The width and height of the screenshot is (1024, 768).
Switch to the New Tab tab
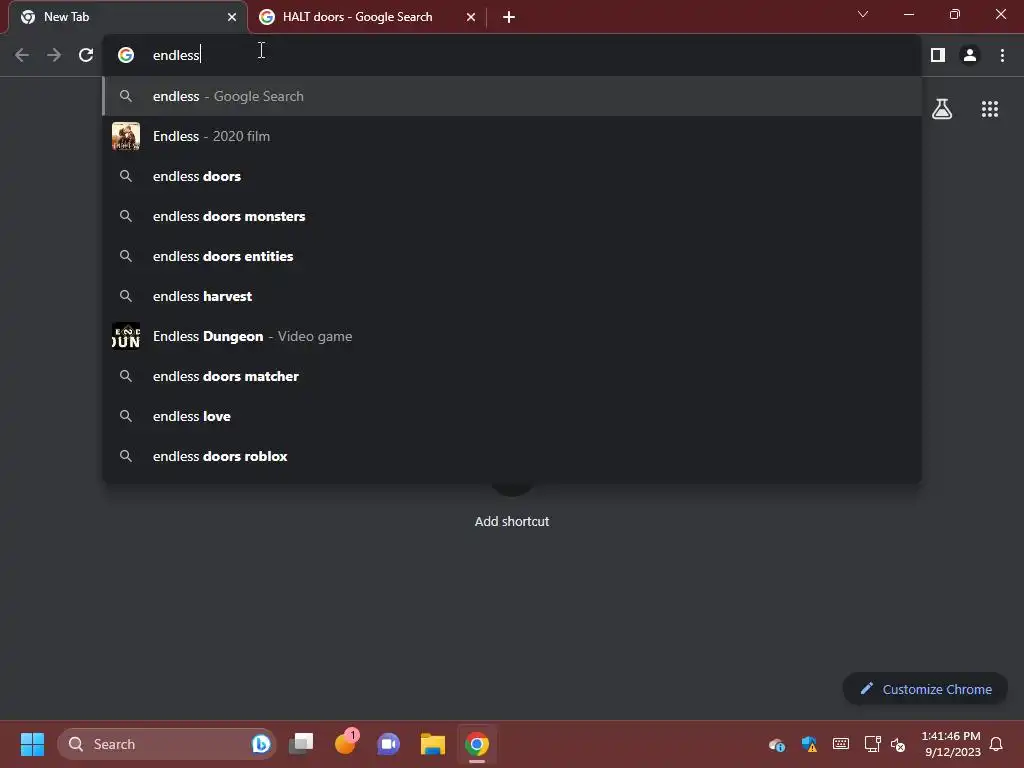click(128, 17)
